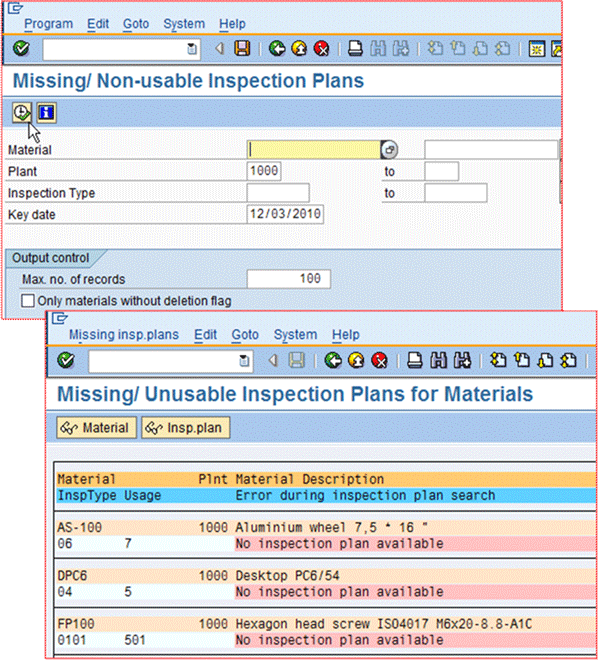The height and width of the screenshot is (660, 600).
Task: Click window menu icon of results window
Action: pyautogui.click(x=60, y=319)
